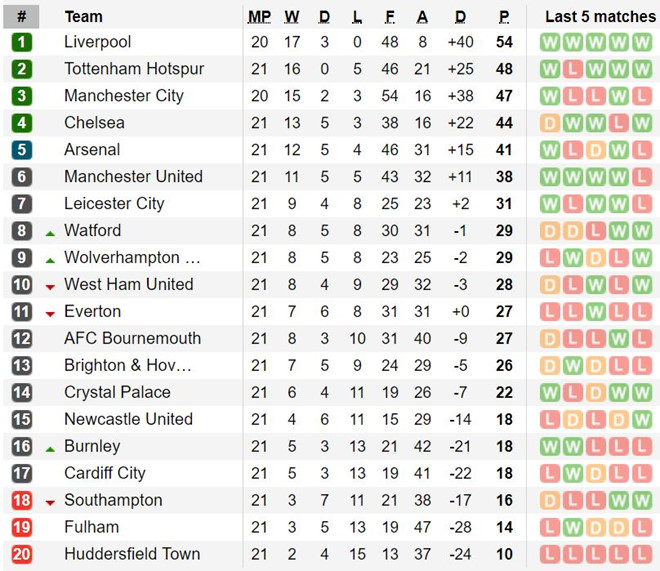Click the Last 5 matches column header
Image resolution: width=660 pixels, height=571 pixels.
(x=600, y=17)
